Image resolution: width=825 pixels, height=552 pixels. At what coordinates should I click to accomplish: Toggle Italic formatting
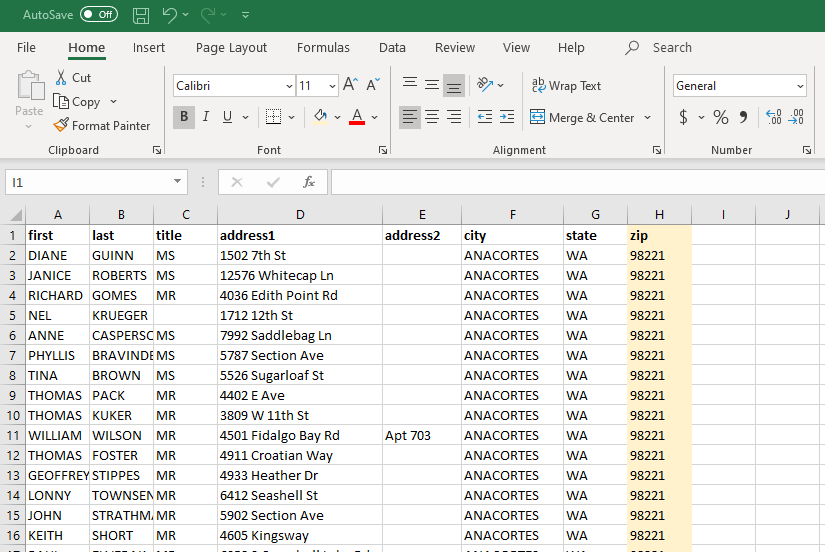206,117
